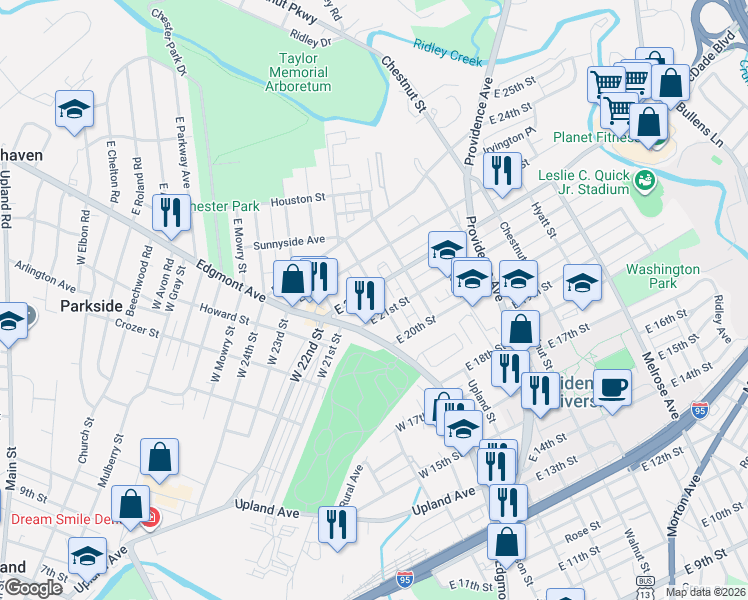Click the restaurant marker on Upland Ave near Rural Ave
This screenshot has height=600, width=748.
tap(337, 528)
